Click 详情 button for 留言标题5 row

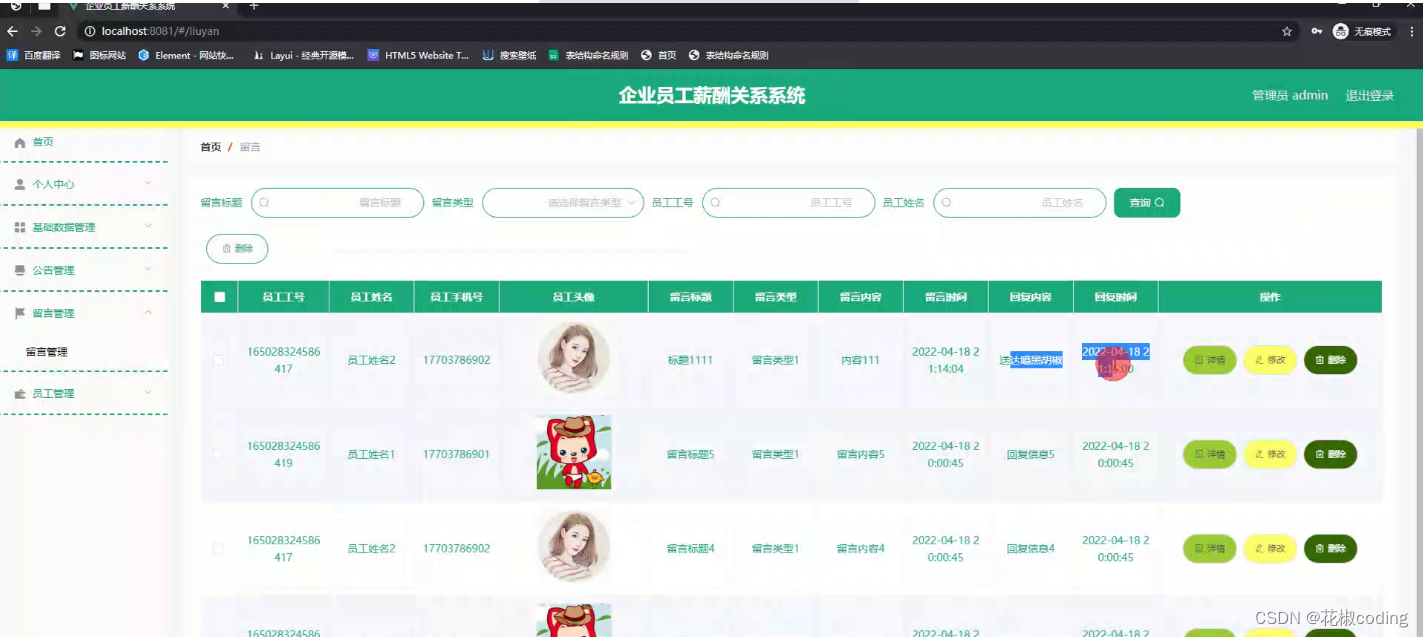coord(1209,454)
